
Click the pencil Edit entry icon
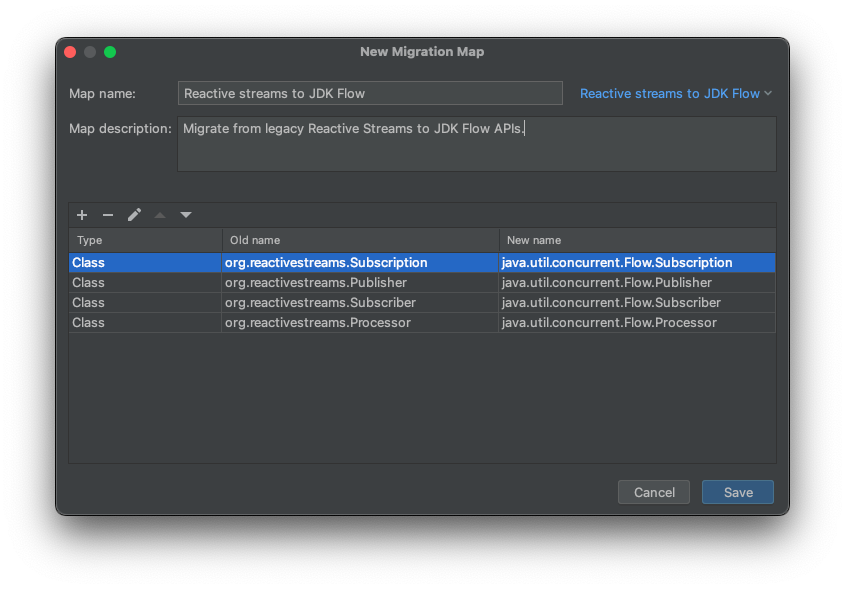pos(134,215)
